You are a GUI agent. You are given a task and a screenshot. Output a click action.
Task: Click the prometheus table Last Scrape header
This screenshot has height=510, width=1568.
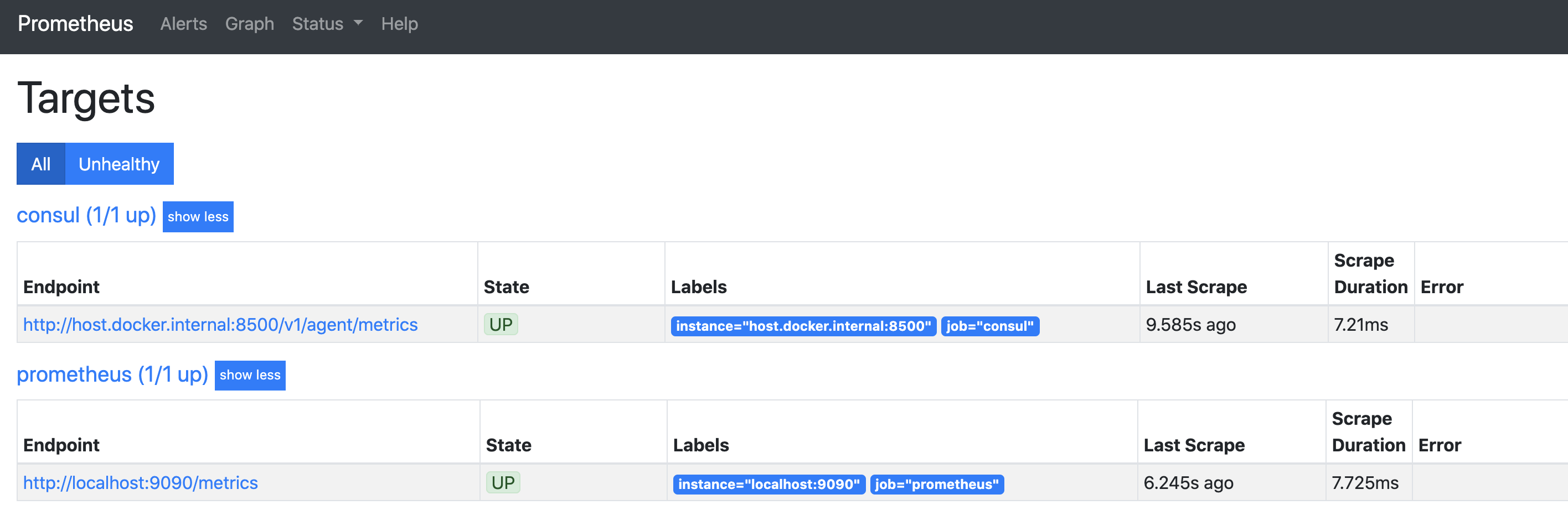tap(1194, 445)
